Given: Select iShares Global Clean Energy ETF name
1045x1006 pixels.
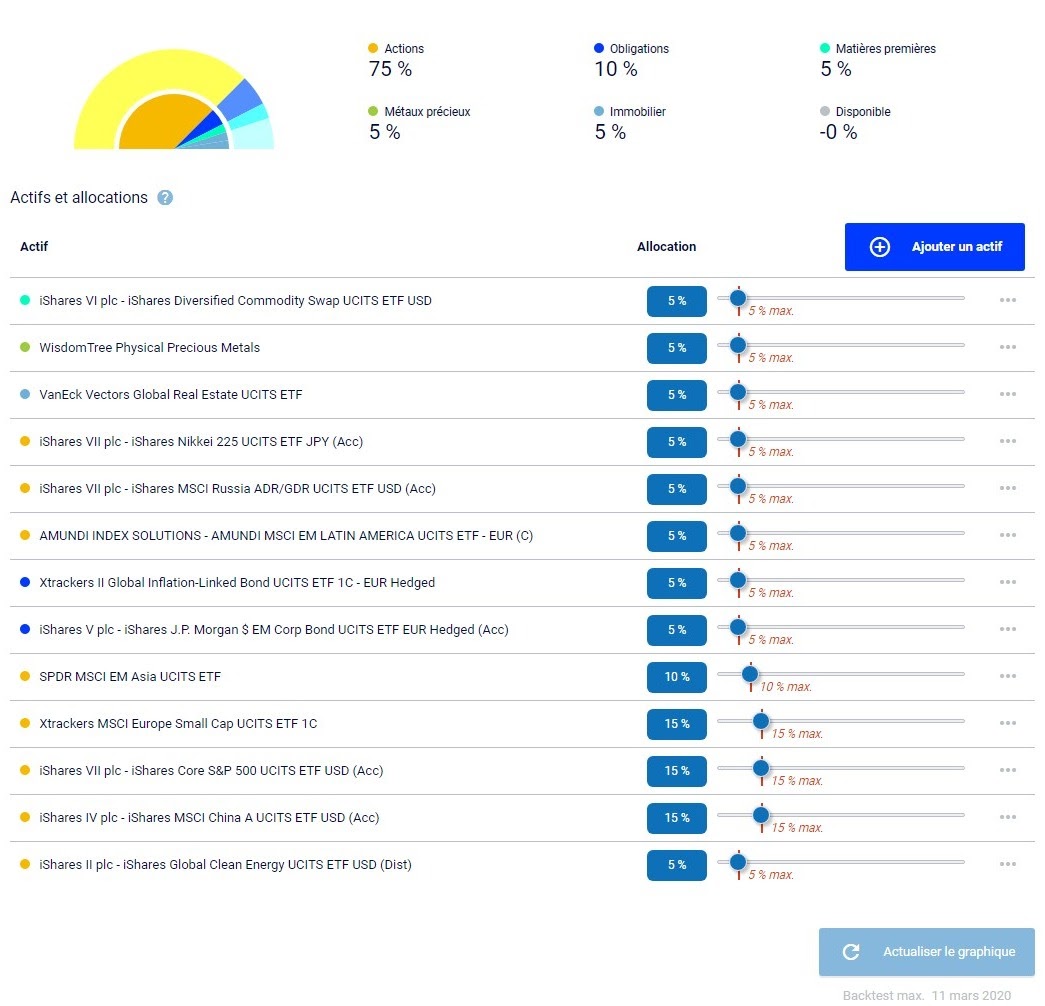Looking at the screenshot, I should [225, 865].
